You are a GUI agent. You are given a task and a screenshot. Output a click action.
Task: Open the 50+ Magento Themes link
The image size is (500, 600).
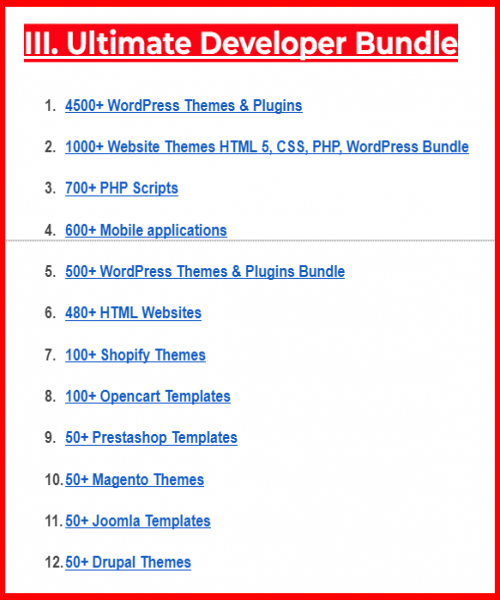[134, 480]
